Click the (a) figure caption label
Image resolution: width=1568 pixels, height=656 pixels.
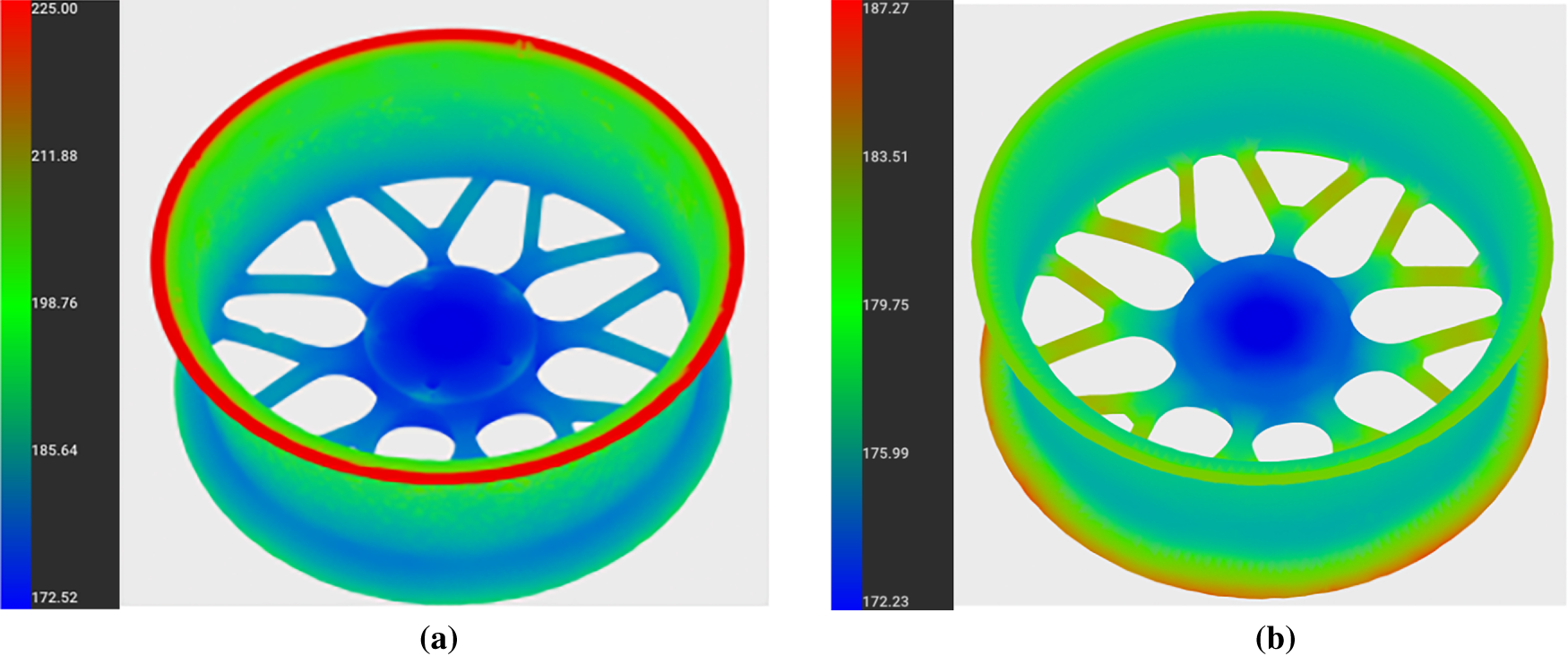point(438,638)
